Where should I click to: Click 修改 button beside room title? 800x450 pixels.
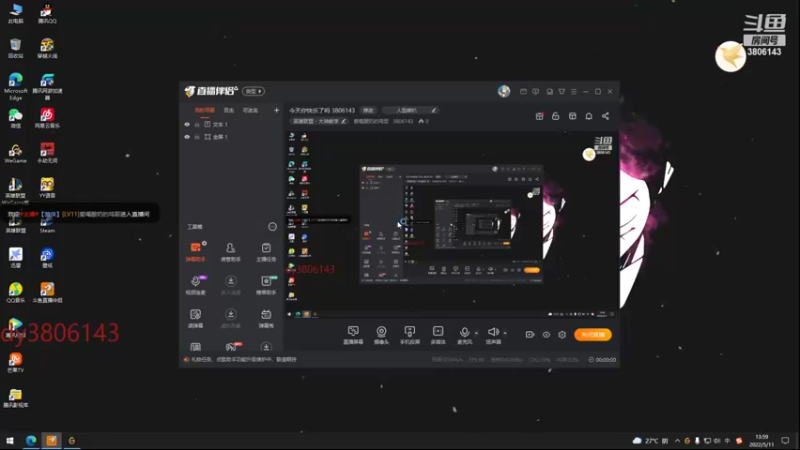[368, 110]
